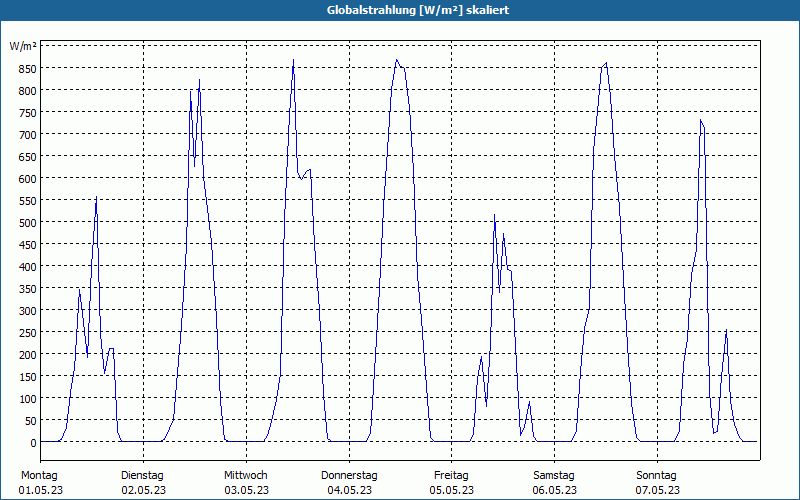Click the date '04.05.23'
Viewport: 800px width, 500px height.
coord(349,490)
